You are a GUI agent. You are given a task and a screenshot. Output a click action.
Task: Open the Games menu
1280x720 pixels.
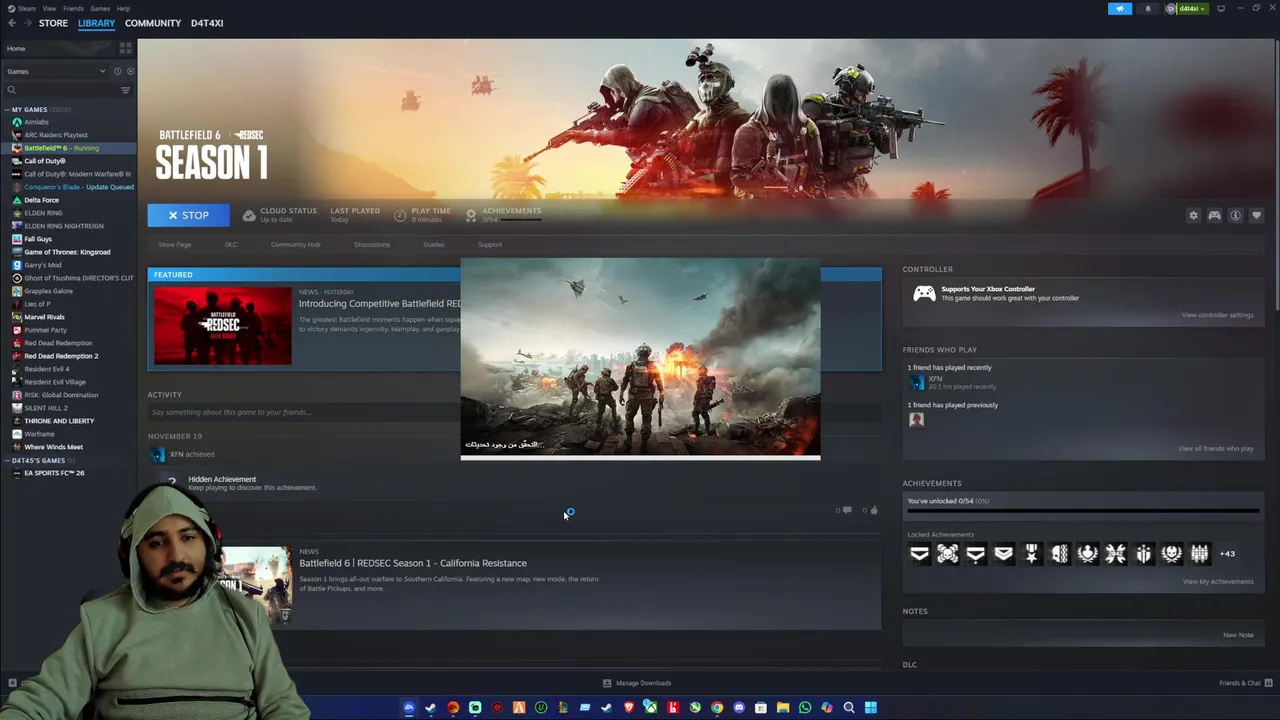[100, 8]
